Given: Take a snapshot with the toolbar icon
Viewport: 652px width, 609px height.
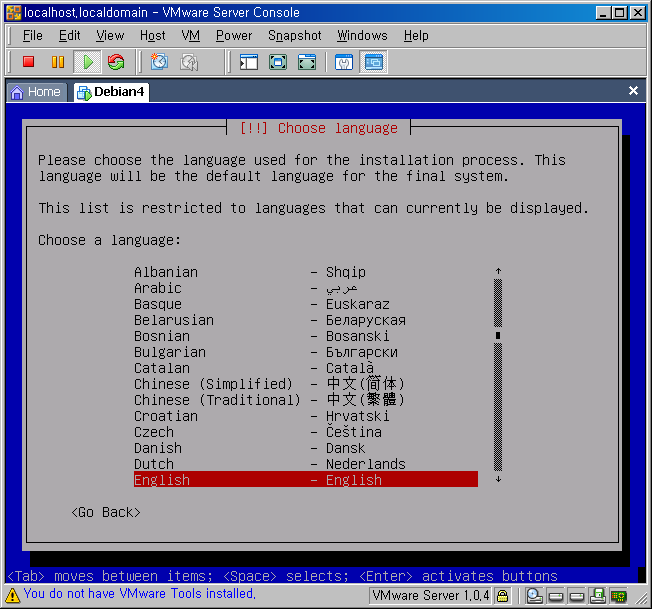Looking at the screenshot, I should click(x=159, y=62).
